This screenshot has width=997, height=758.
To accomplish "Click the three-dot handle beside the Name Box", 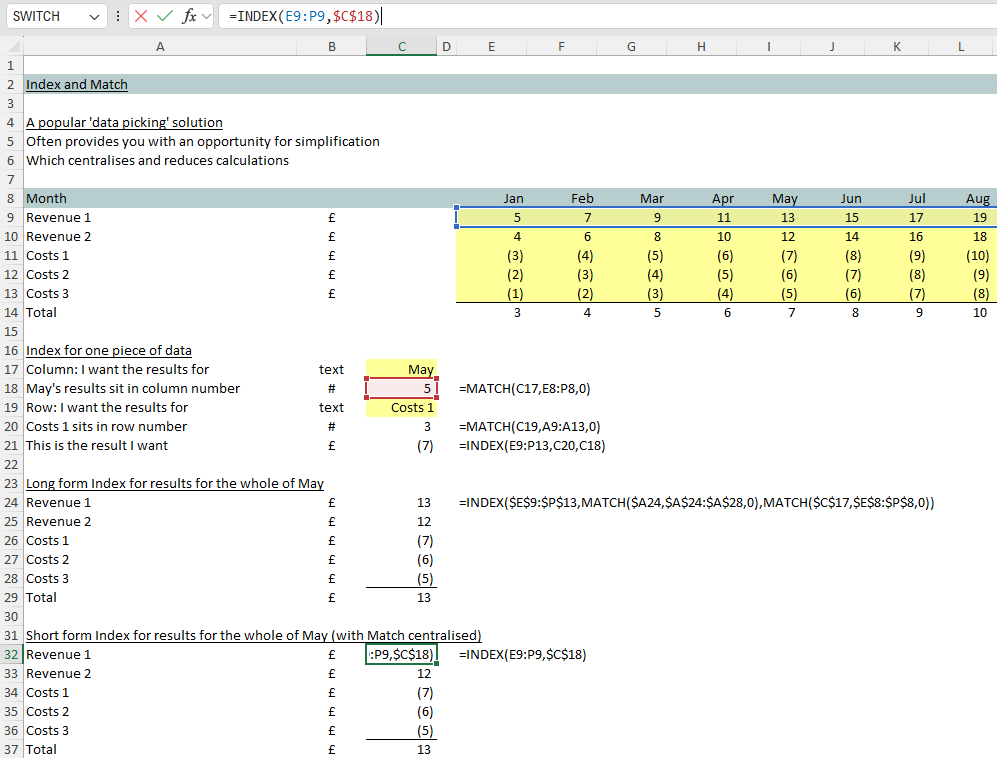I will (x=119, y=16).
